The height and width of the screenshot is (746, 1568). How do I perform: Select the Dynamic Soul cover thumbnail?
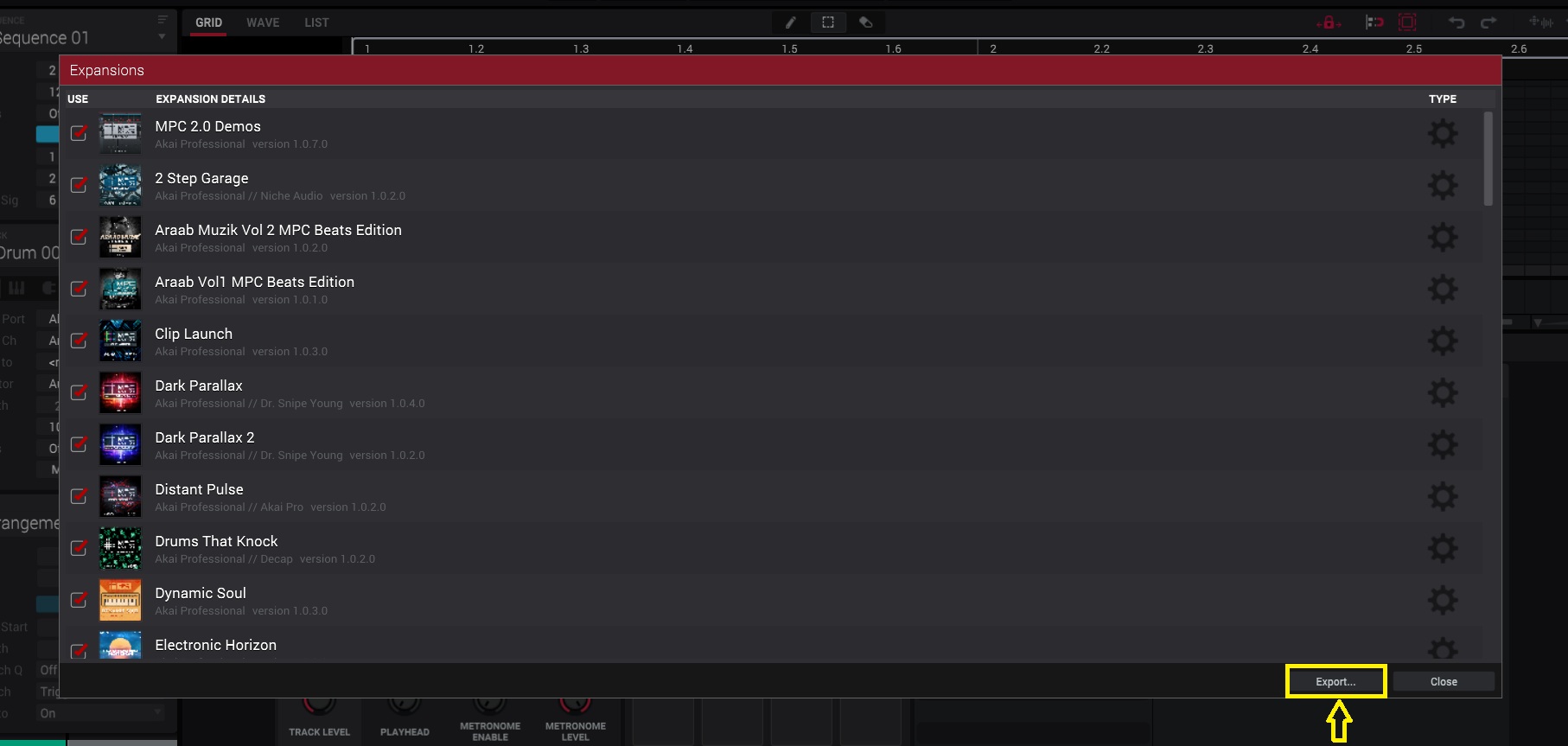click(x=120, y=600)
